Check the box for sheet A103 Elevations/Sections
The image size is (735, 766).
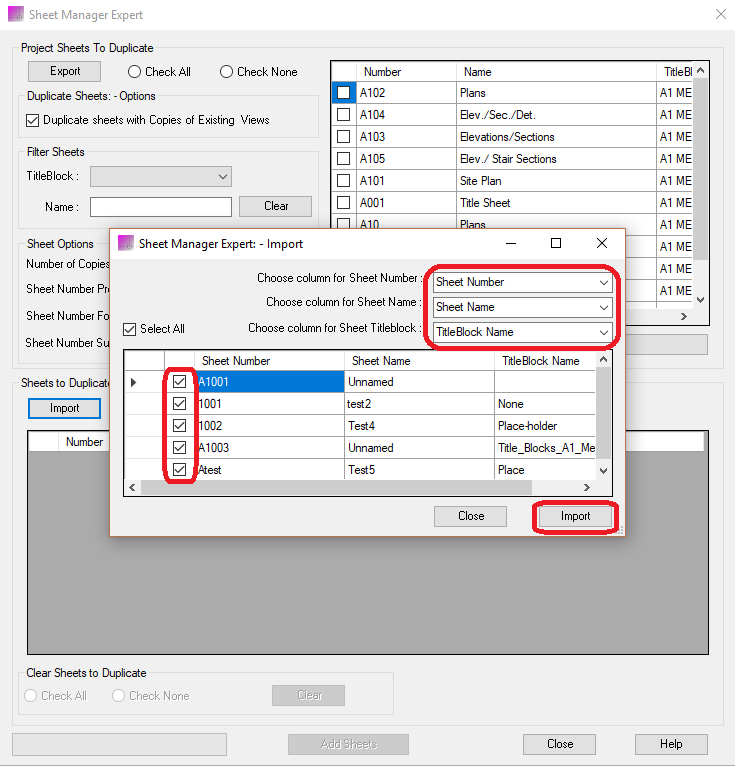pyautogui.click(x=344, y=137)
